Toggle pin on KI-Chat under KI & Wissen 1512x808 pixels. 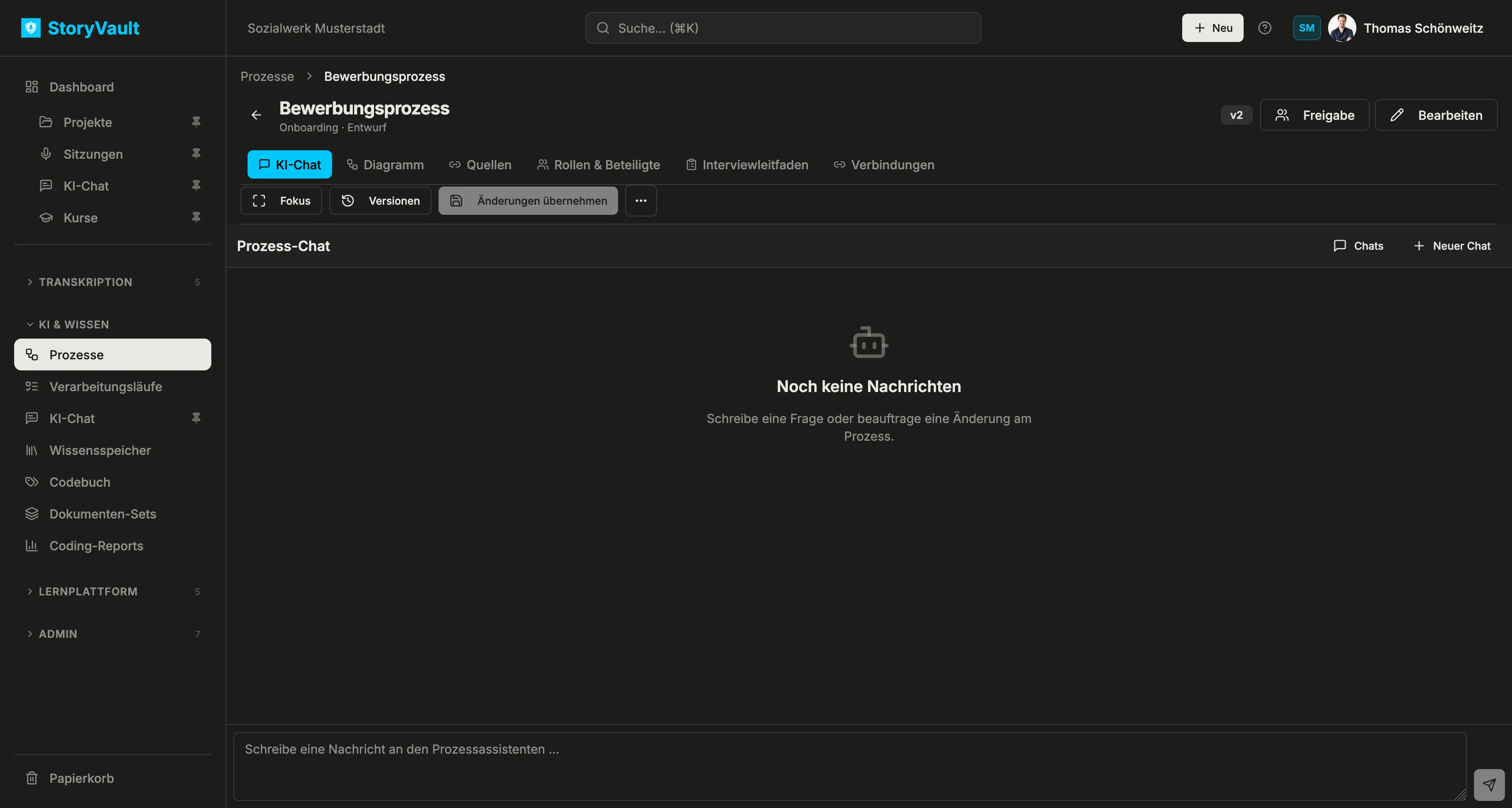click(x=196, y=418)
